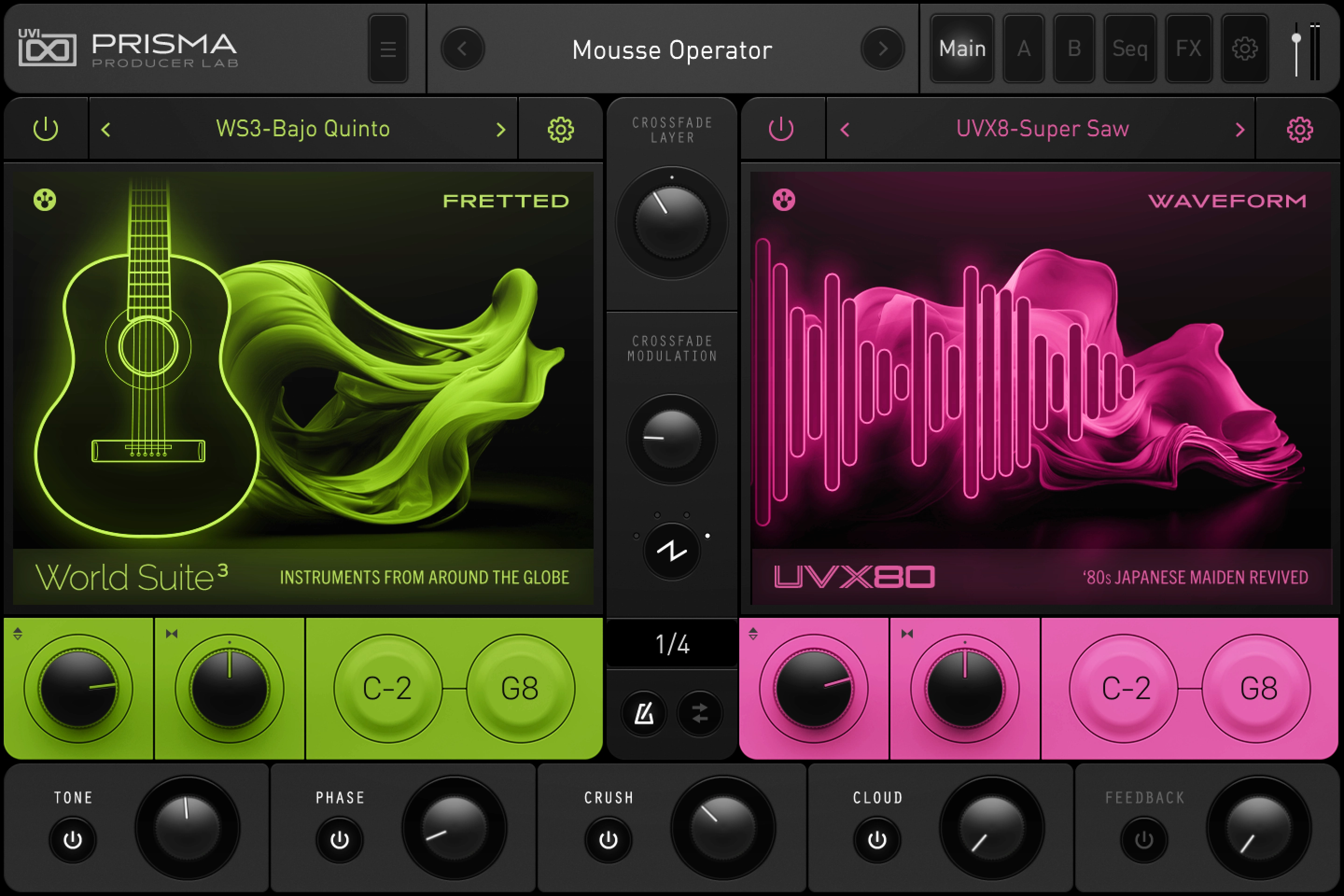Screen dimensions: 1344x896
Task: Switch to the B layer tab
Action: pyautogui.click(x=1074, y=49)
